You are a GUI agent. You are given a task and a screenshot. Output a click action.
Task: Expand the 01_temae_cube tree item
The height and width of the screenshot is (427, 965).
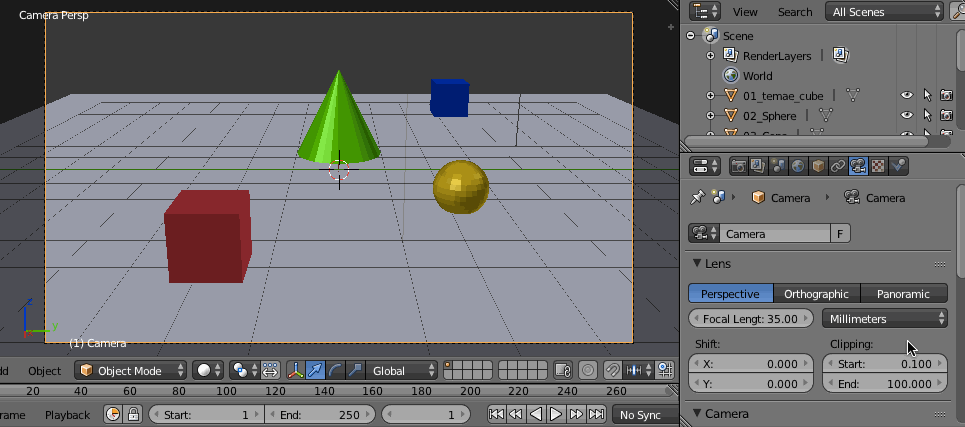[710, 95]
